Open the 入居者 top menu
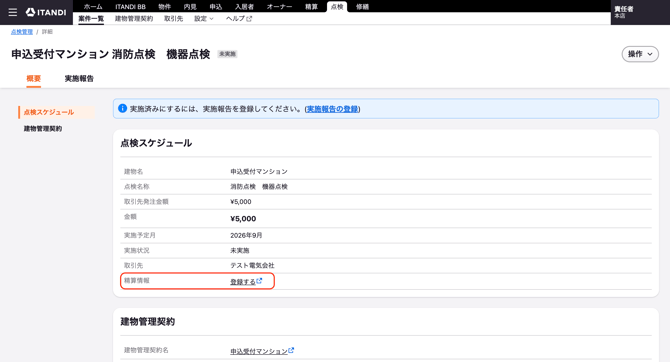The height and width of the screenshot is (362, 670). point(244,7)
